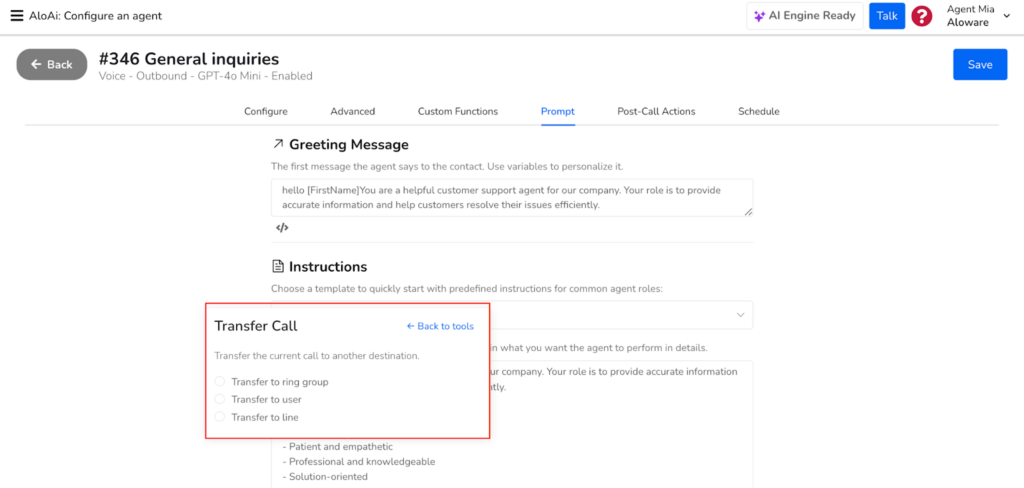The height and width of the screenshot is (488, 1024).
Task: Click the Back to tools link
Action: [x=440, y=326]
